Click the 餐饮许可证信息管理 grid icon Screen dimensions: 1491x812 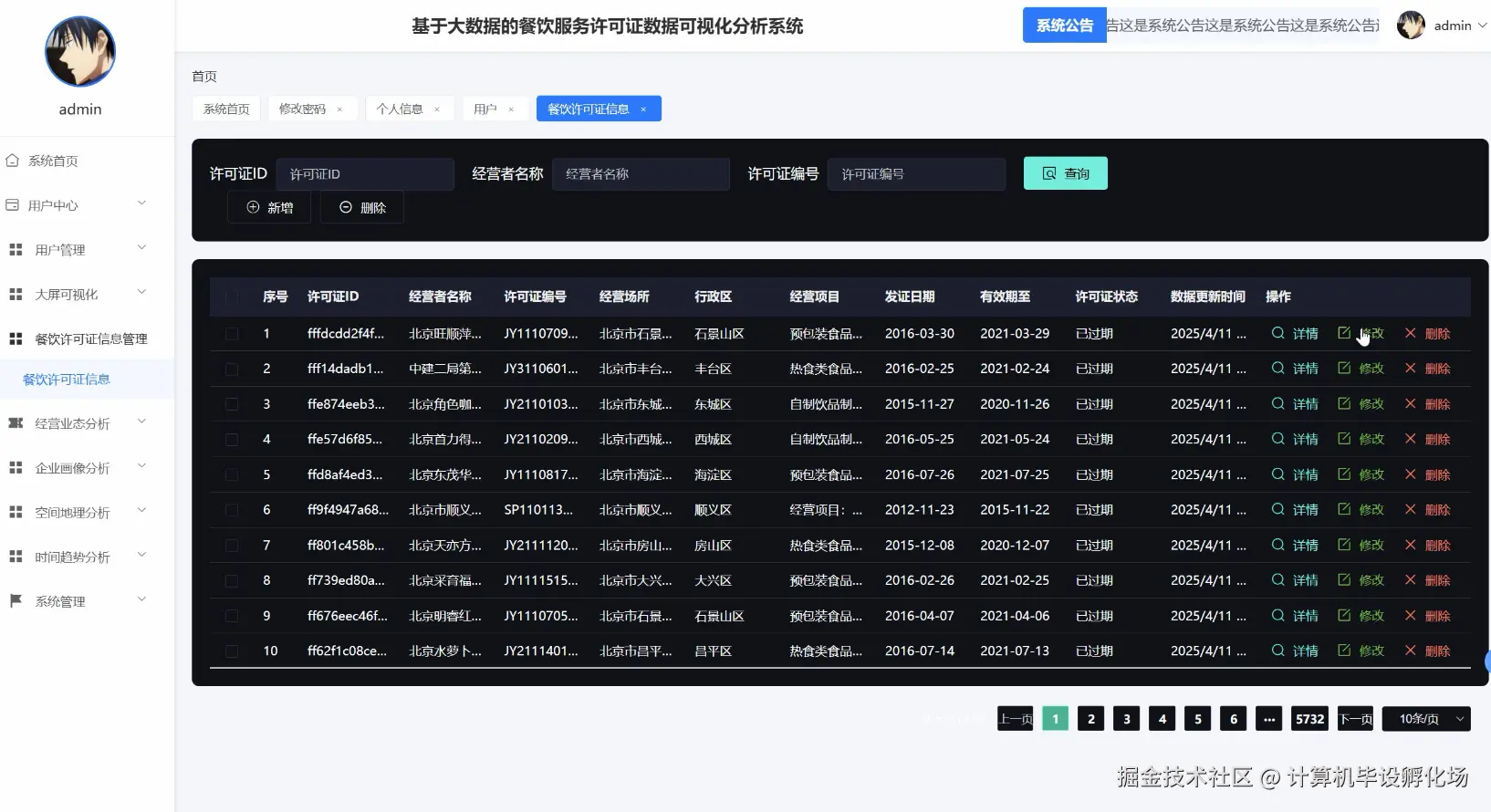(x=16, y=338)
